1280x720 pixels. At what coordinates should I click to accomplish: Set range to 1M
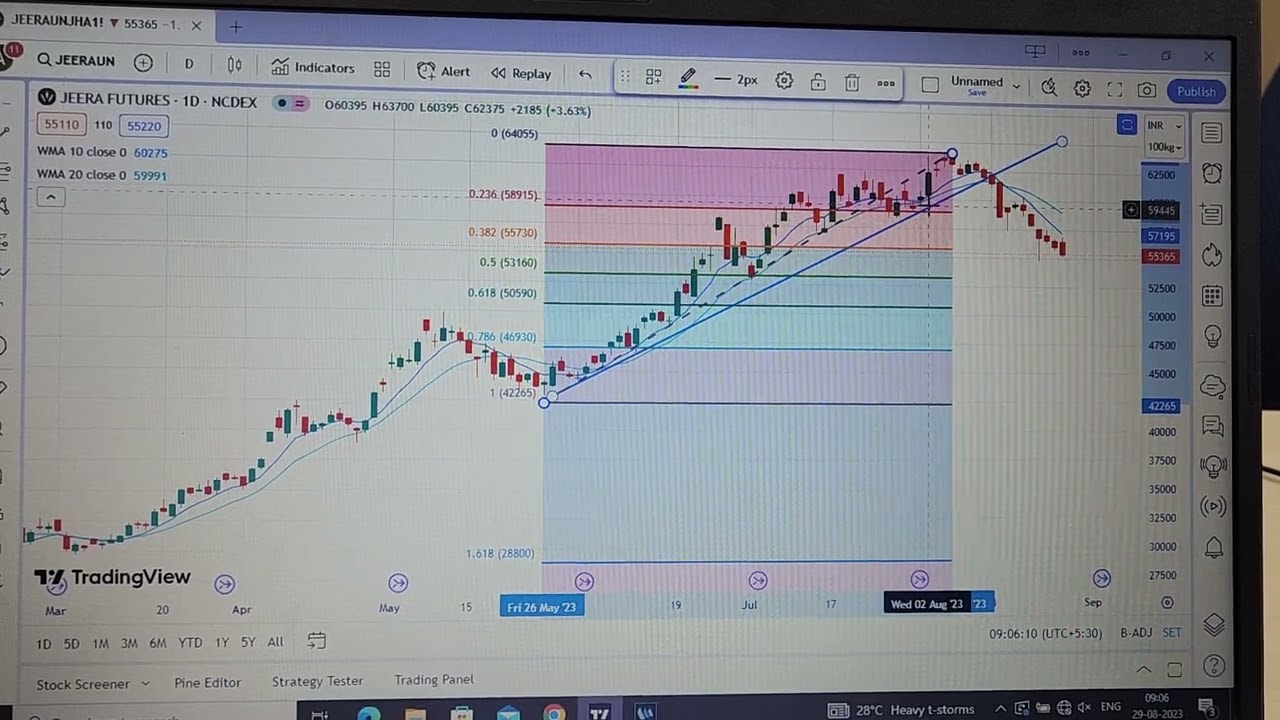101,643
